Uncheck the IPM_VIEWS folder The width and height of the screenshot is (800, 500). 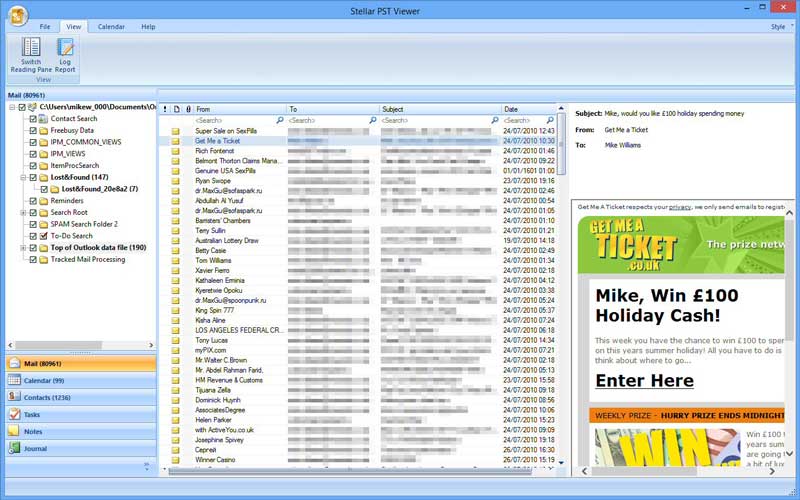click(33, 154)
